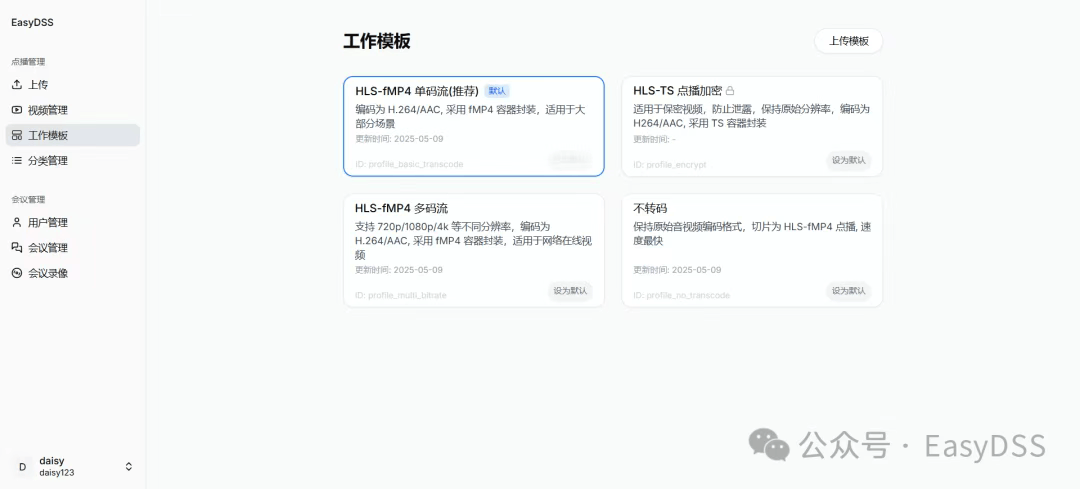Open 视频管理 in the sidebar
This screenshot has width=1080, height=489.
pyautogui.click(x=48, y=110)
